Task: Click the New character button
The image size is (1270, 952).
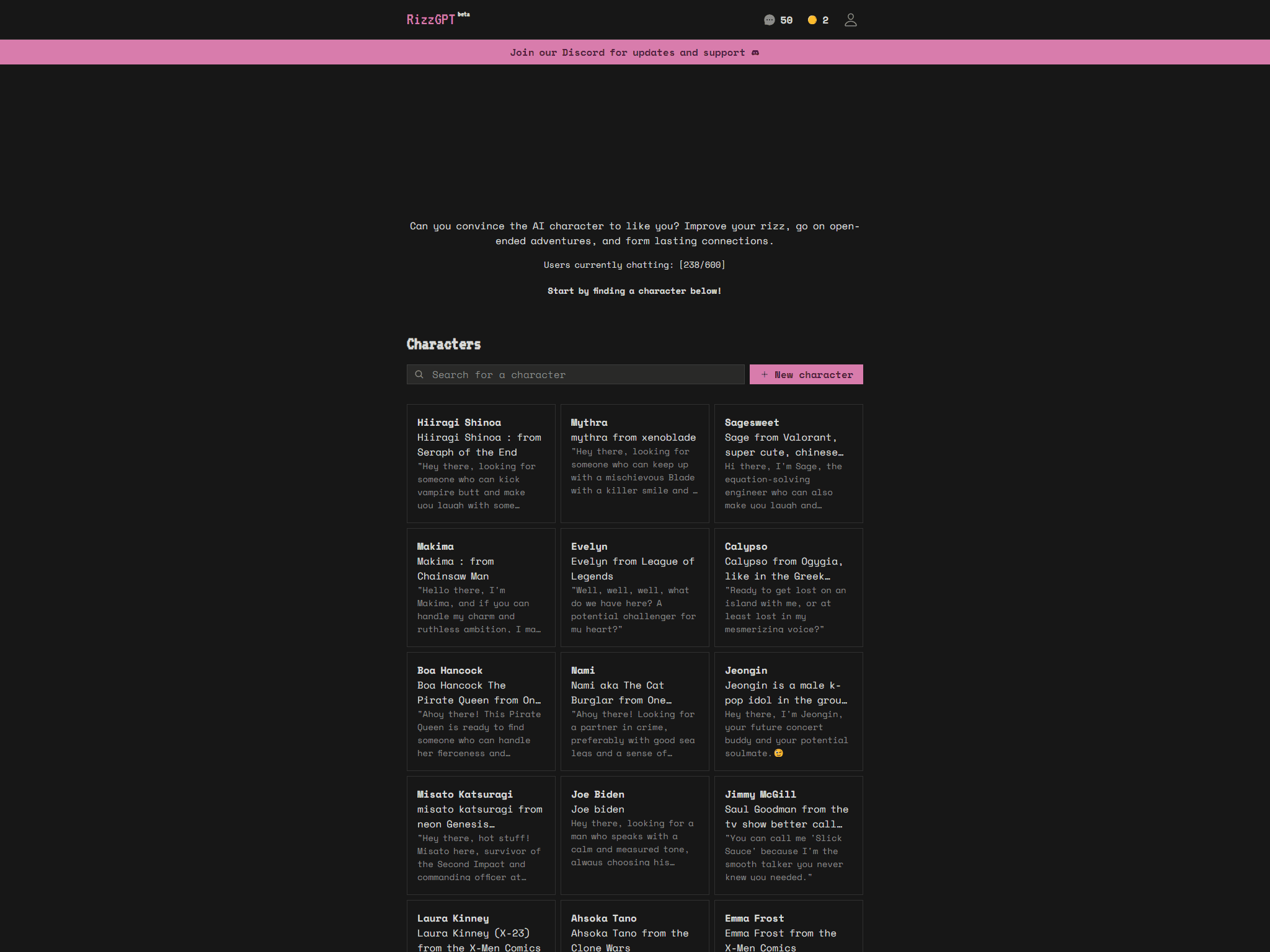Action: [806, 374]
